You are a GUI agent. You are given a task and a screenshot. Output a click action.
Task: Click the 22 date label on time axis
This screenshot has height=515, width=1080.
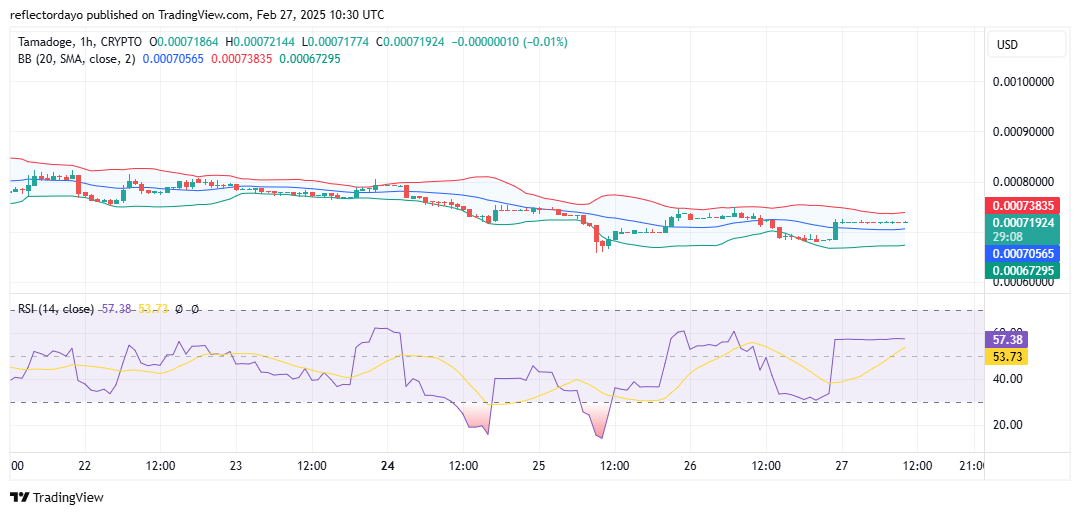click(x=85, y=466)
